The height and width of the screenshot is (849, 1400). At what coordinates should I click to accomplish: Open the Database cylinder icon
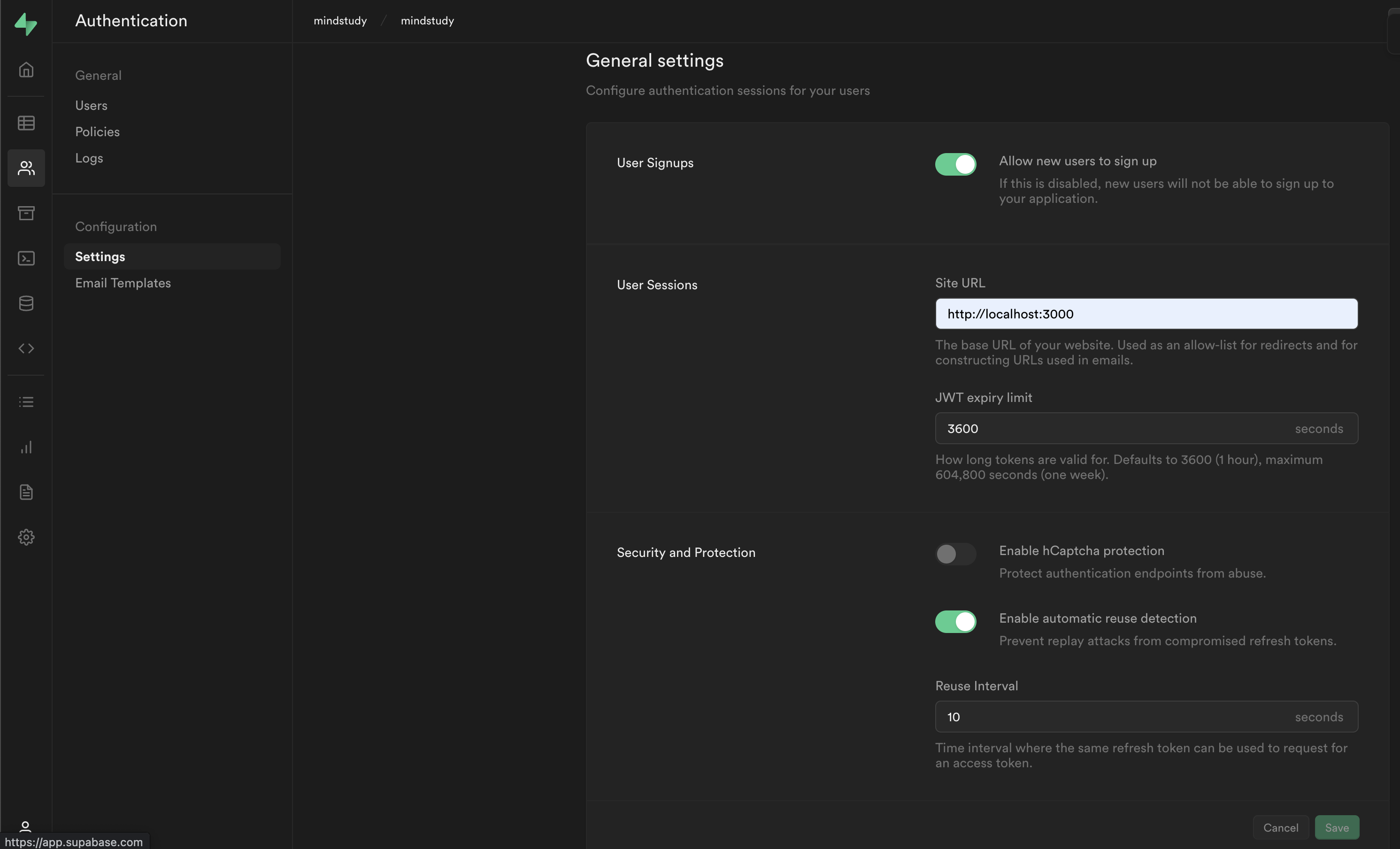click(x=26, y=303)
